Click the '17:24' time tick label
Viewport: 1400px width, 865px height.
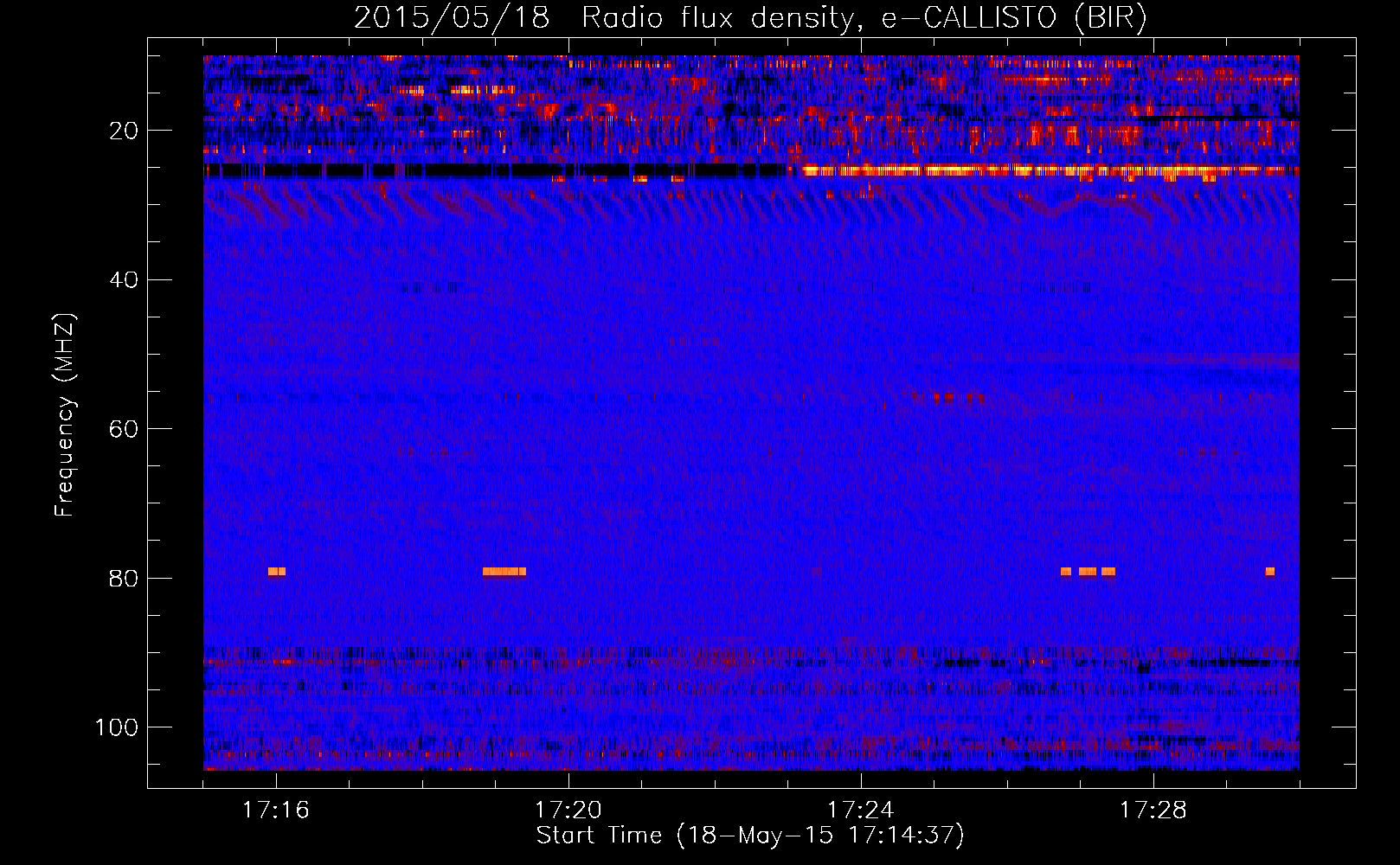point(861,811)
